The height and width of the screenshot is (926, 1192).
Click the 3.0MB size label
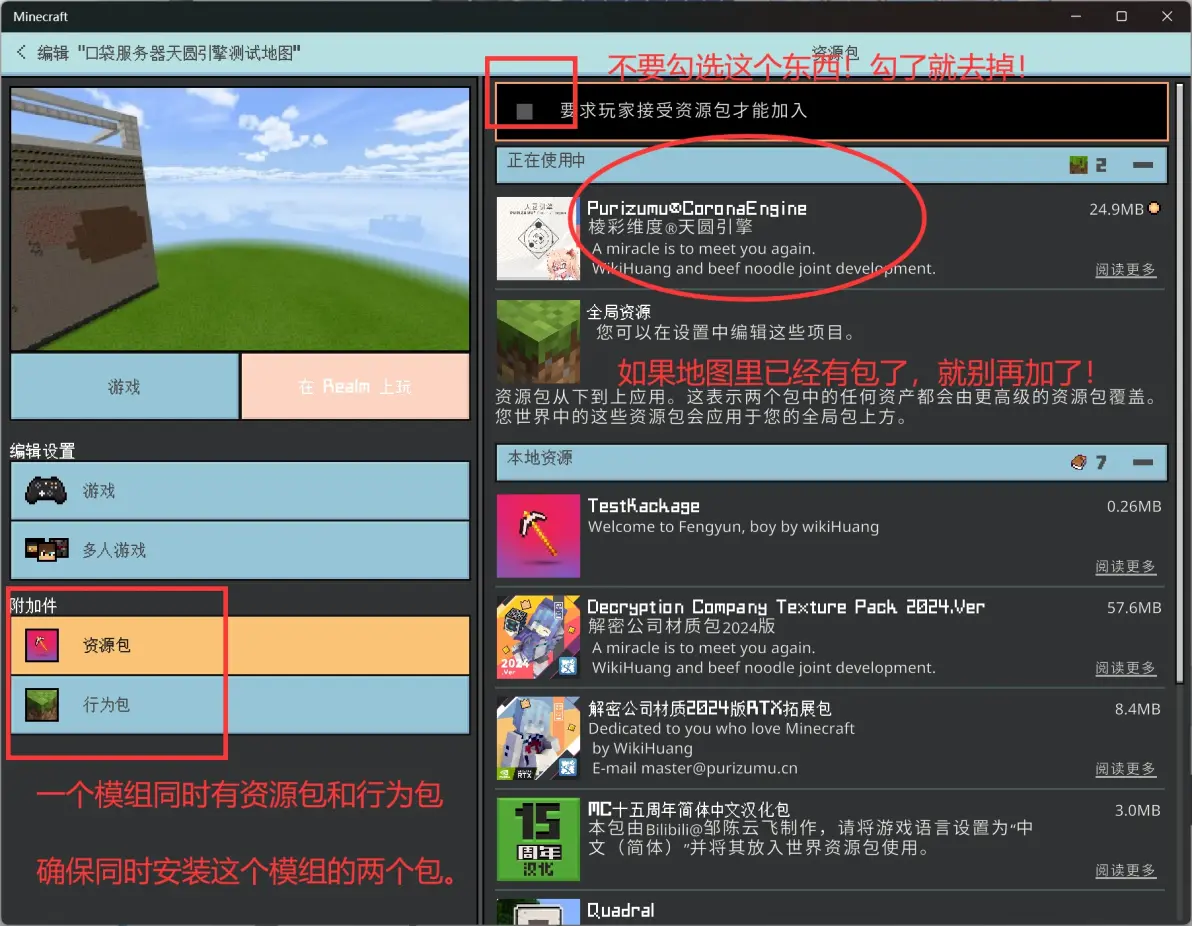1137,810
